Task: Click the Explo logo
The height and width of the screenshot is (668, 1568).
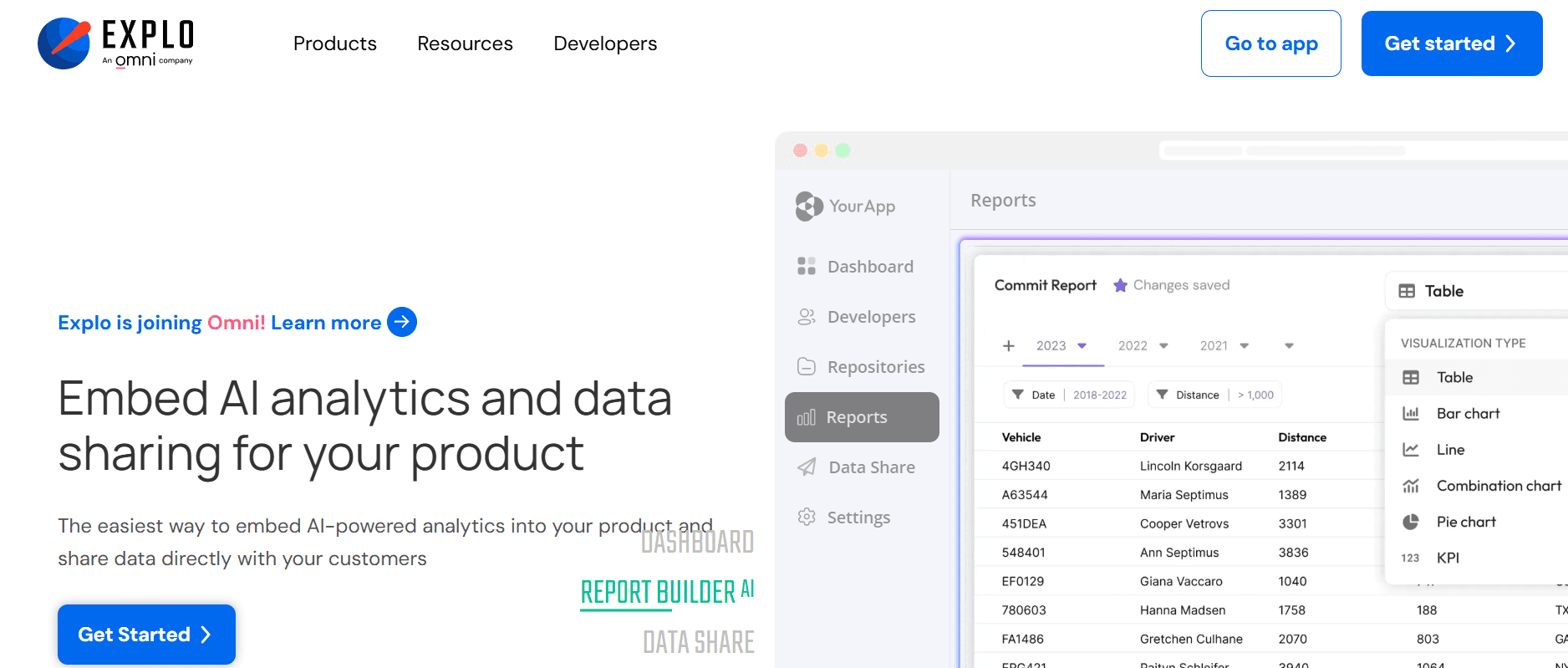Action: tap(115, 43)
